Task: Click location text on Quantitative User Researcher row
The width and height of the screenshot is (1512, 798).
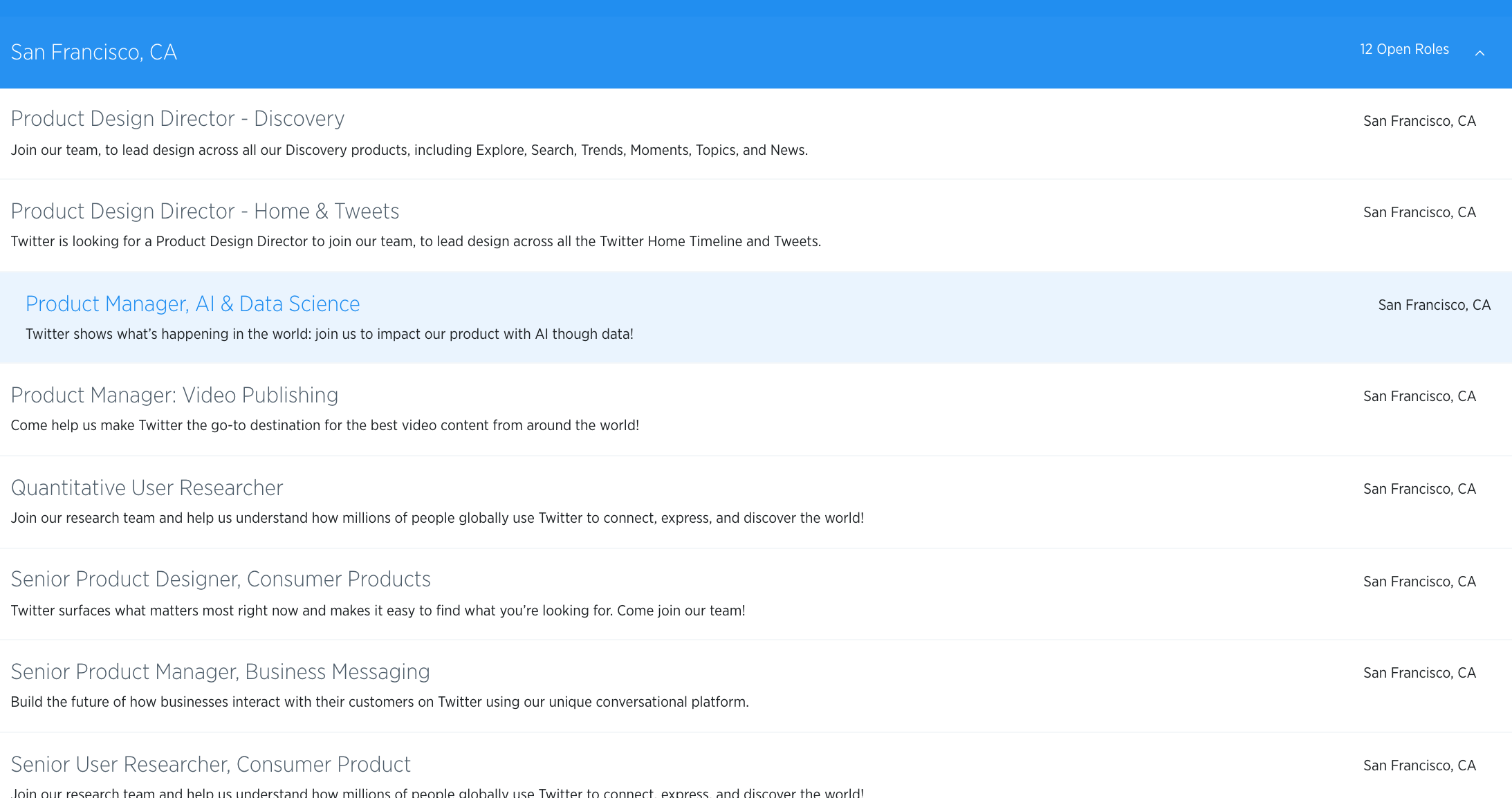Action: tap(1419, 489)
